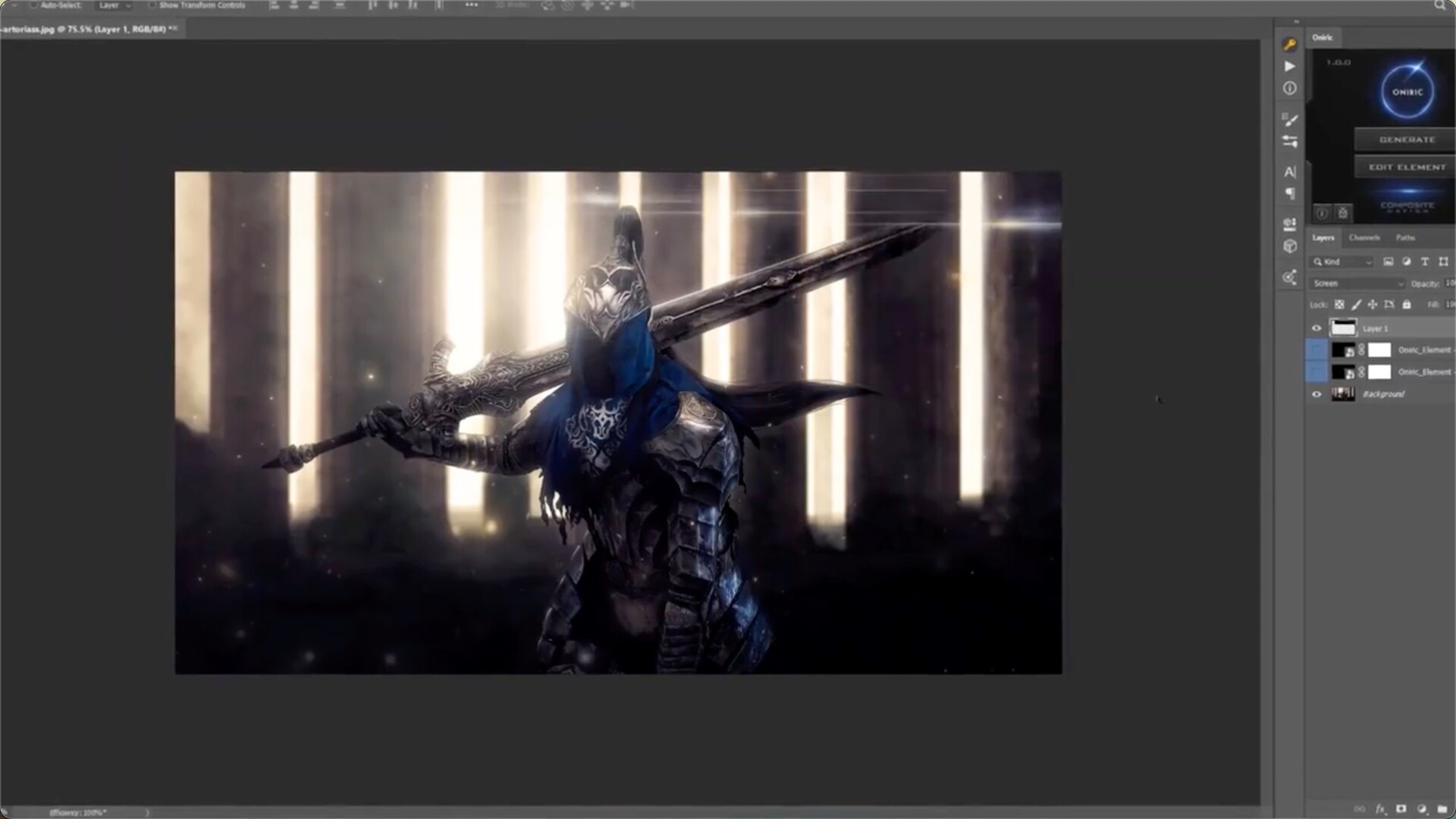This screenshot has width=1456, height=819.
Task: Open the Auto-Select Layer dropdown
Action: pos(115,5)
